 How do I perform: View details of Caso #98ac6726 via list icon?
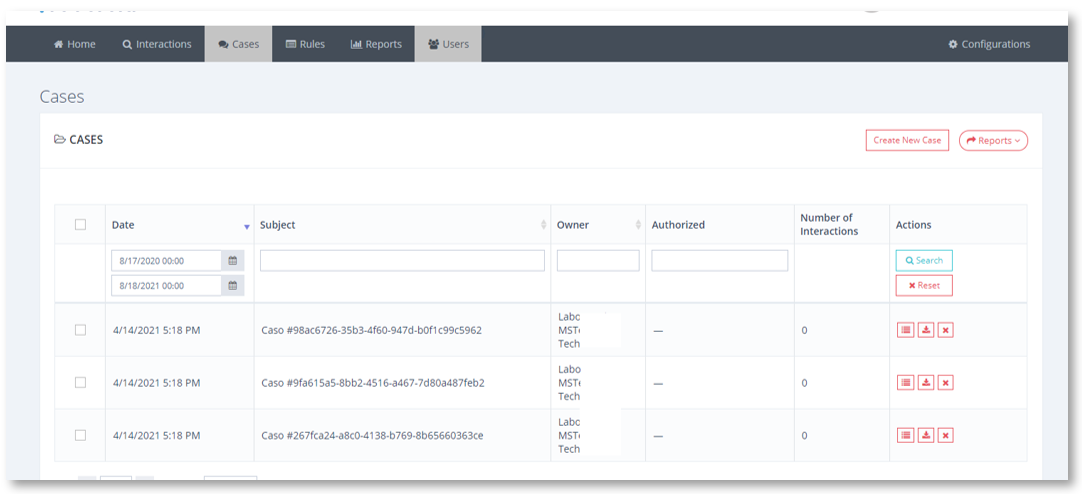[x=905, y=330]
